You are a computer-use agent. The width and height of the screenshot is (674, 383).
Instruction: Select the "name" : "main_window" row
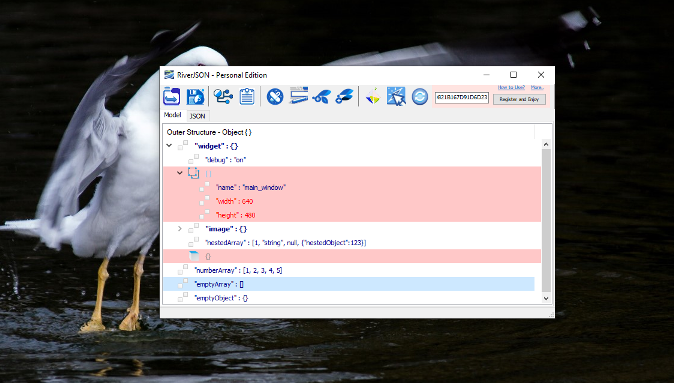[251, 187]
